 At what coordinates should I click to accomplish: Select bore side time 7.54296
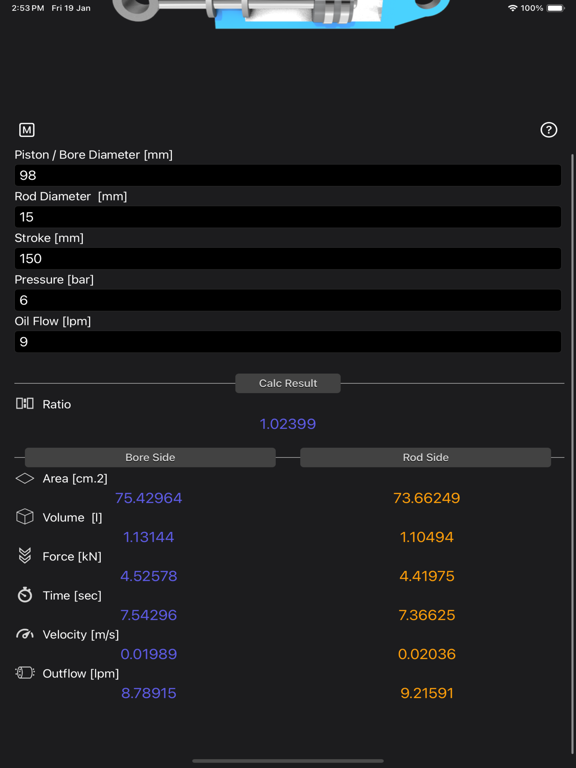149,615
